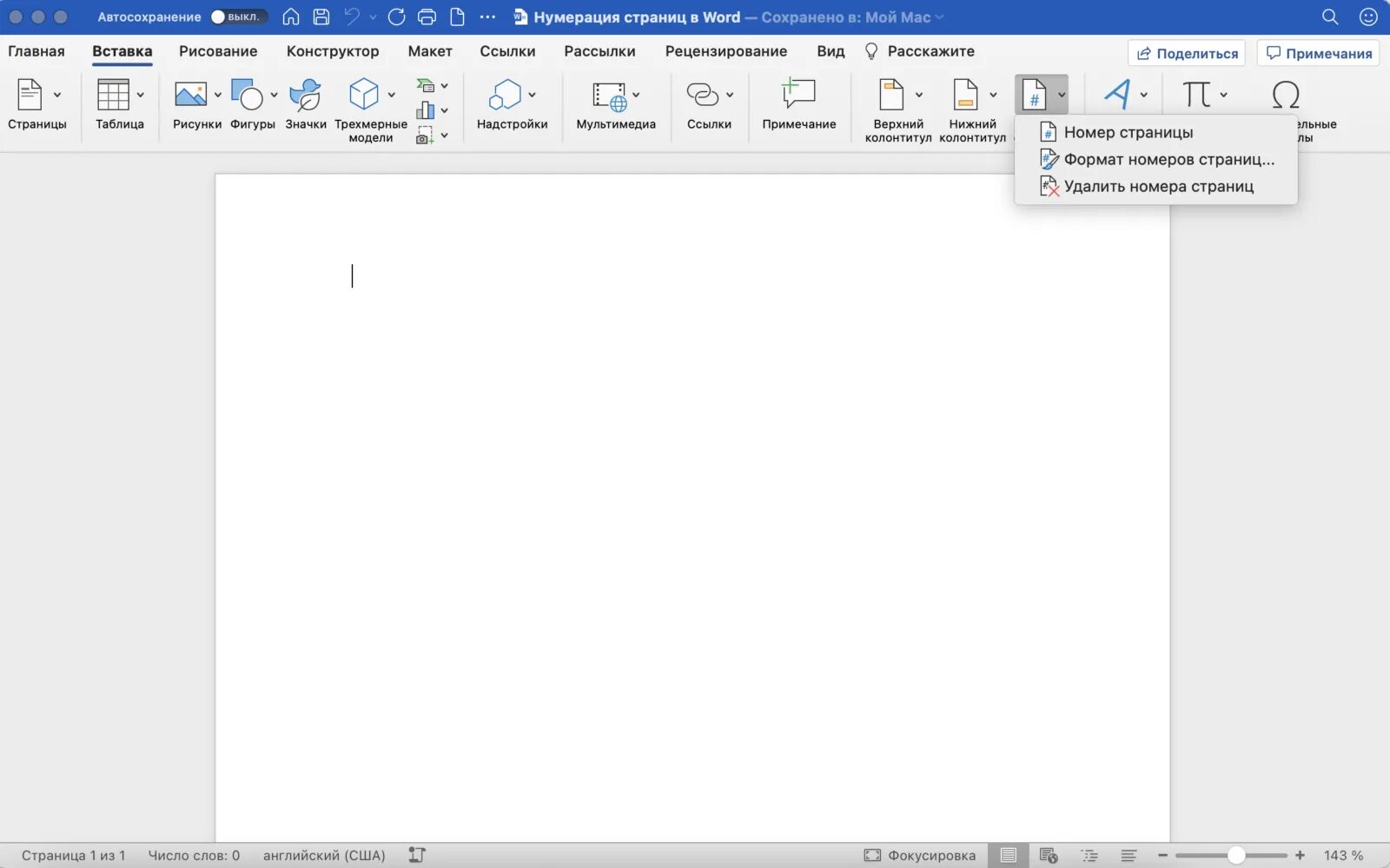Expand the Рисунки dropdown arrow
Viewport: 1390px width, 868px height.
click(x=217, y=95)
